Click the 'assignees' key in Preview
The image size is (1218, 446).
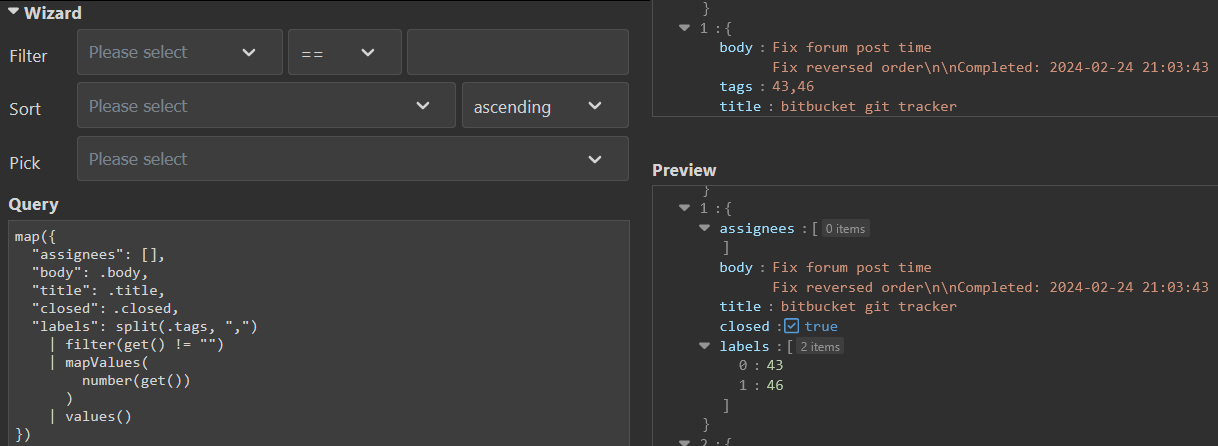[x=756, y=228]
